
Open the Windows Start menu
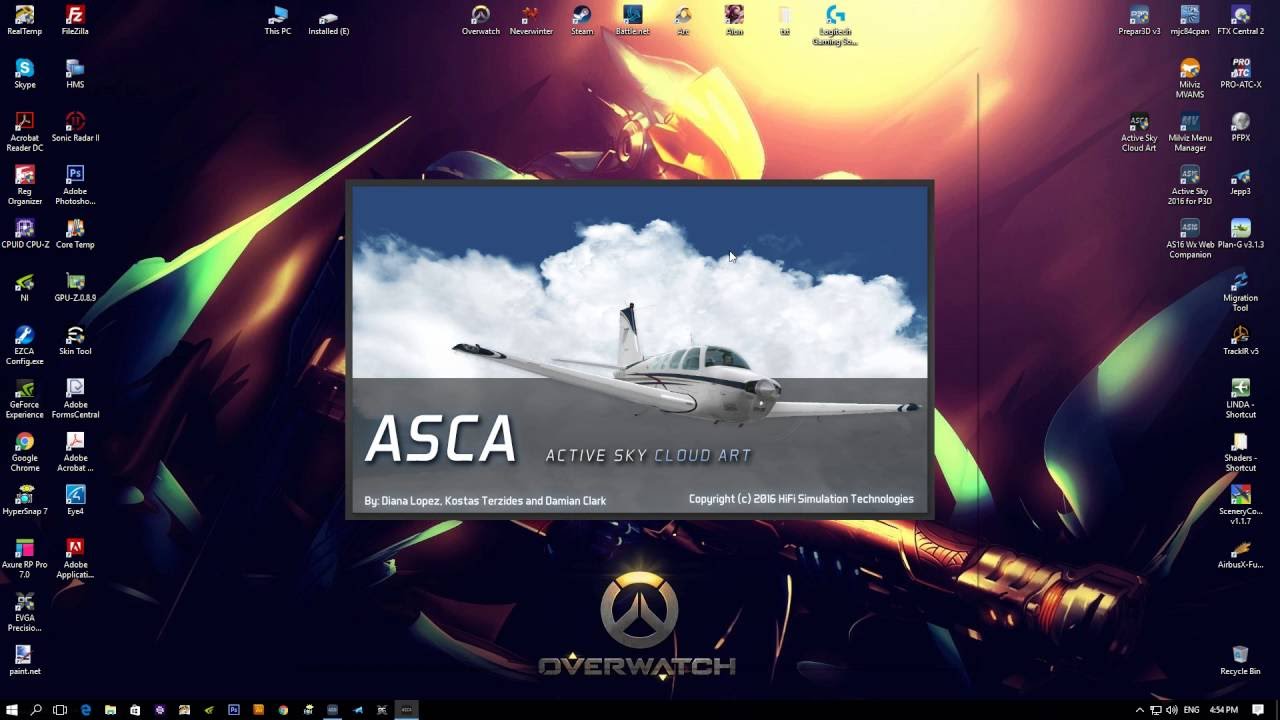(12, 710)
